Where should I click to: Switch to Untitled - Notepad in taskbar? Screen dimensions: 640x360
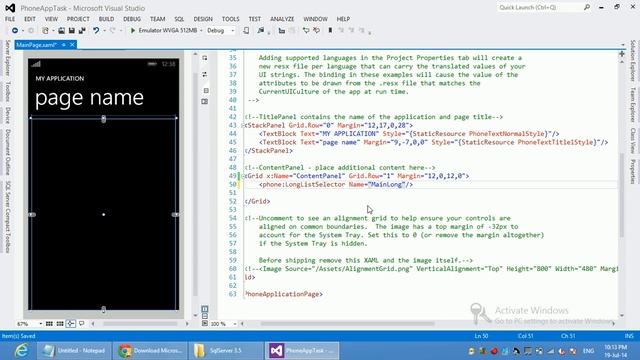click(74, 351)
